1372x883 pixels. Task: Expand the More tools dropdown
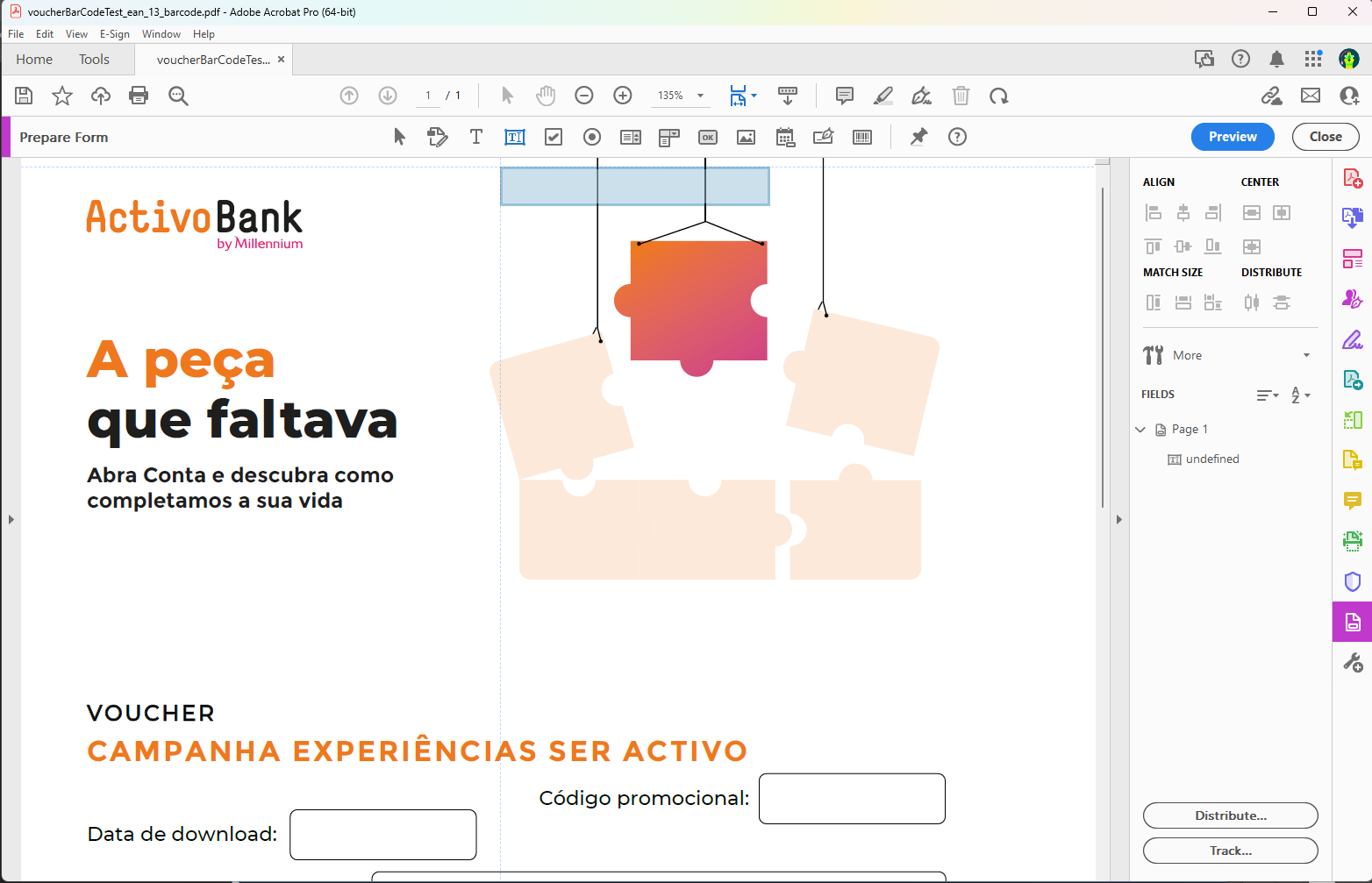1306,355
